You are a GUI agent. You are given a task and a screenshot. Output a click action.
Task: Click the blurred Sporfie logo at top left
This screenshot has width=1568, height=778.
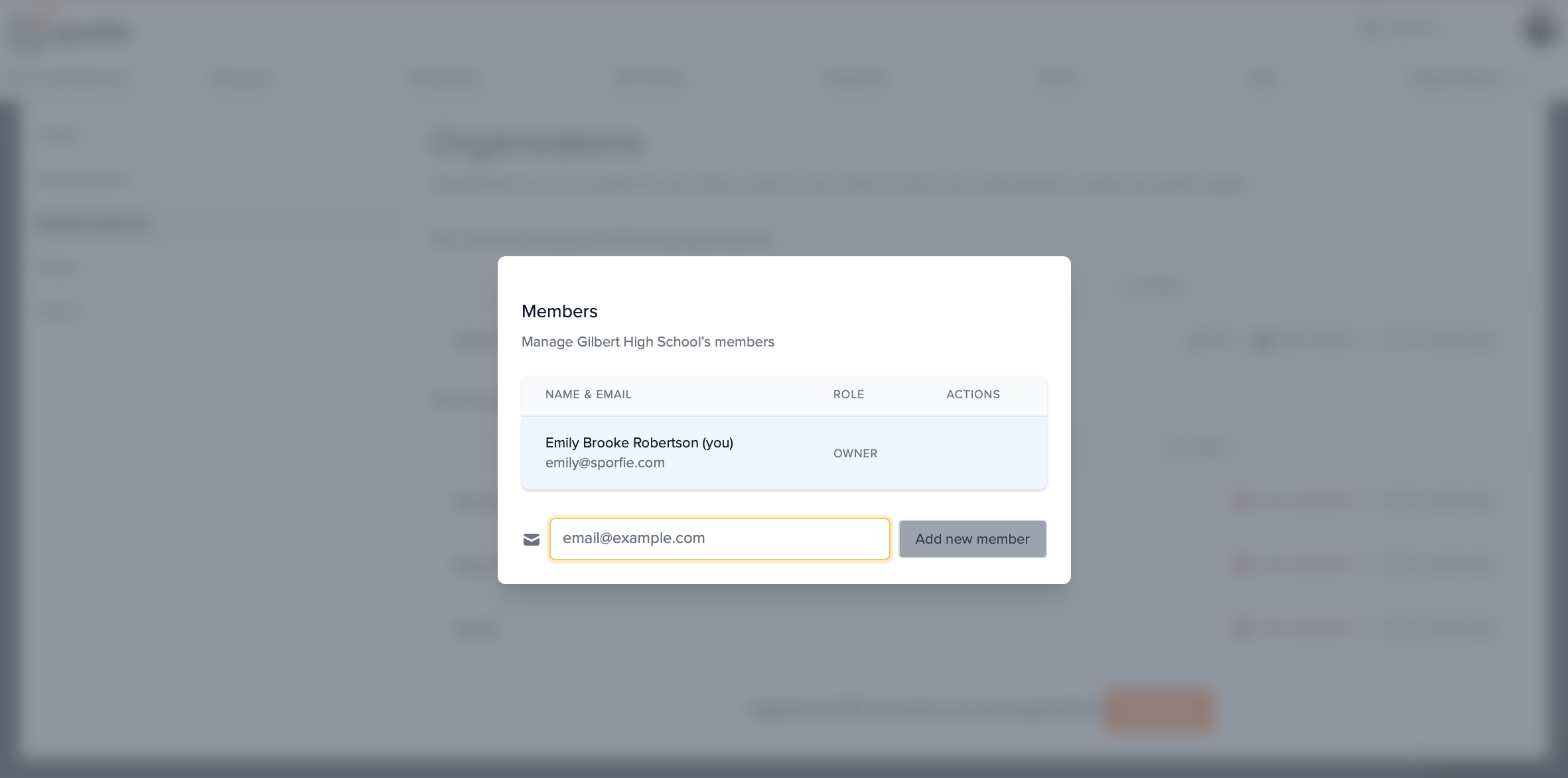click(73, 32)
